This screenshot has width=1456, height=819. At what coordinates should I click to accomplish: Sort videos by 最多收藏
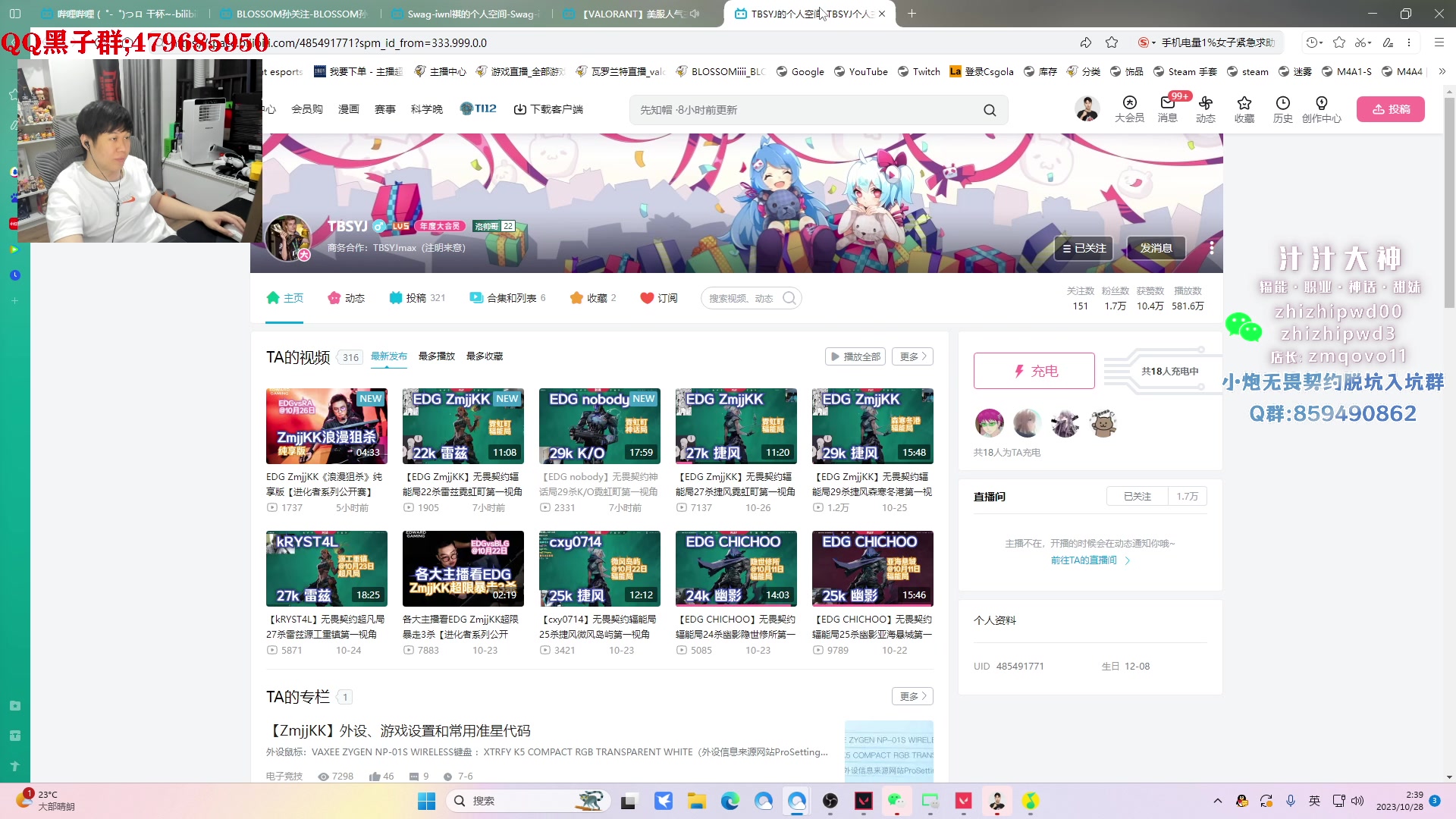point(485,356)
